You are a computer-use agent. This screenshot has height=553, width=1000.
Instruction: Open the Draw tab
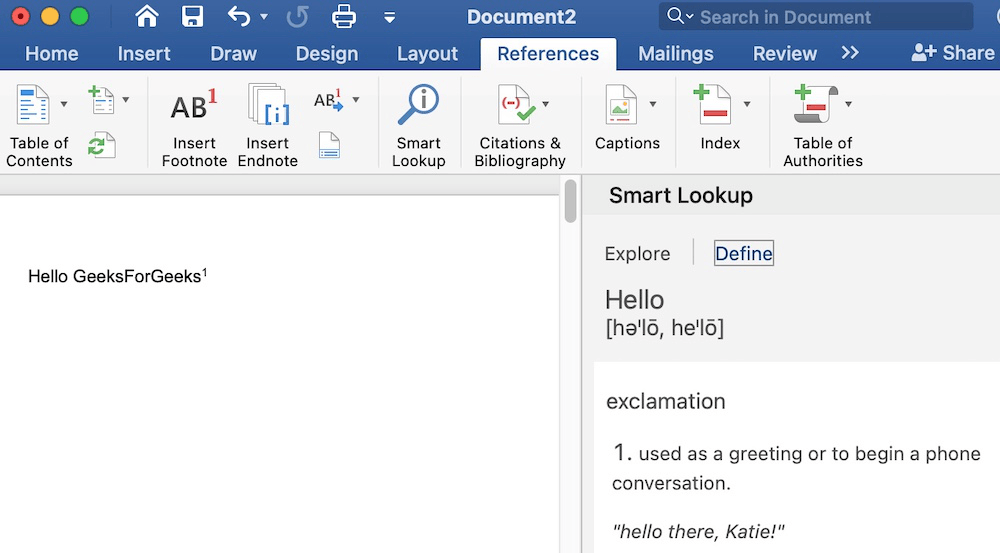[x=233, y=54]
